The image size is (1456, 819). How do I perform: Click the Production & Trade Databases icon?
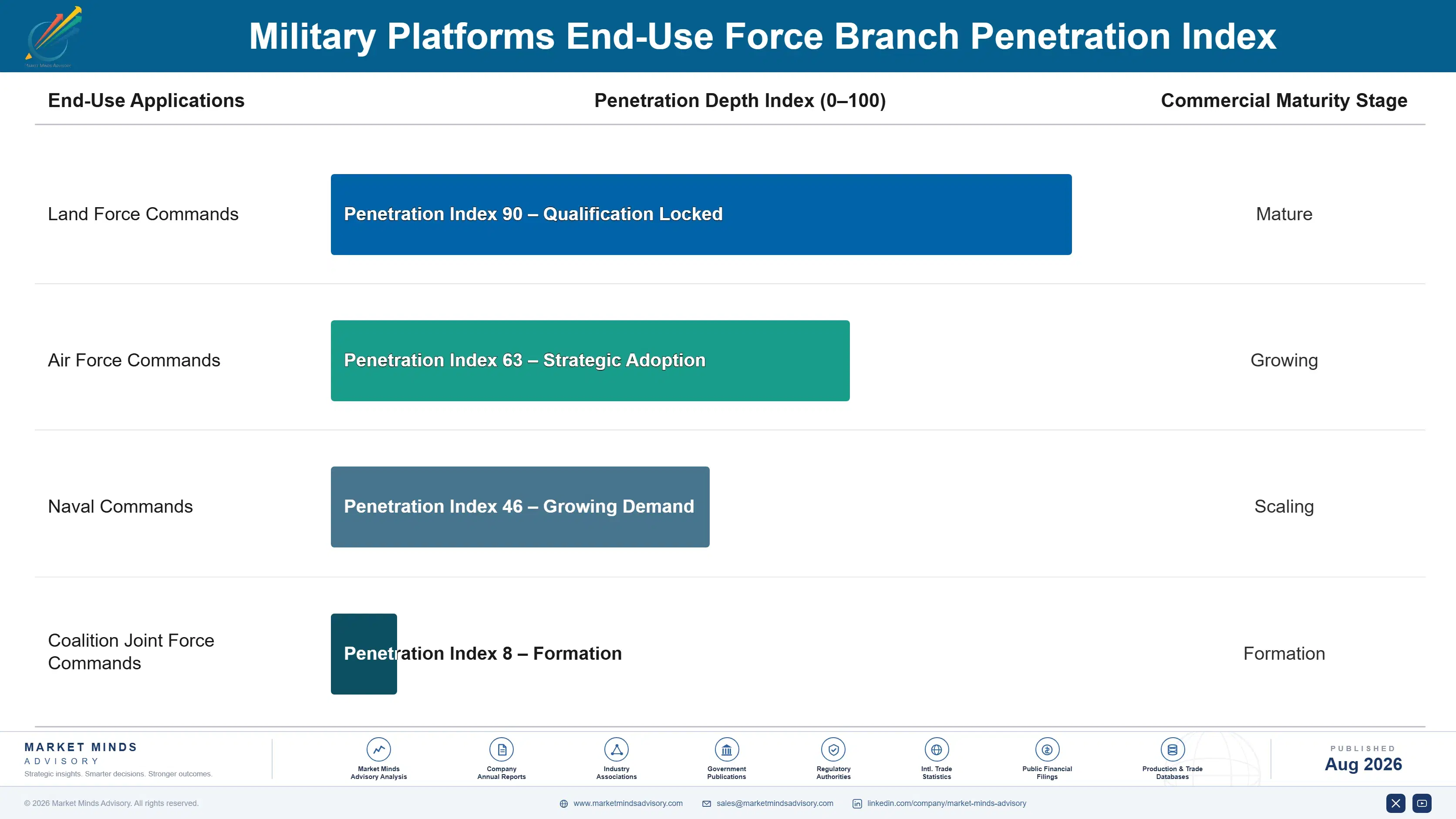point(1172,749)
